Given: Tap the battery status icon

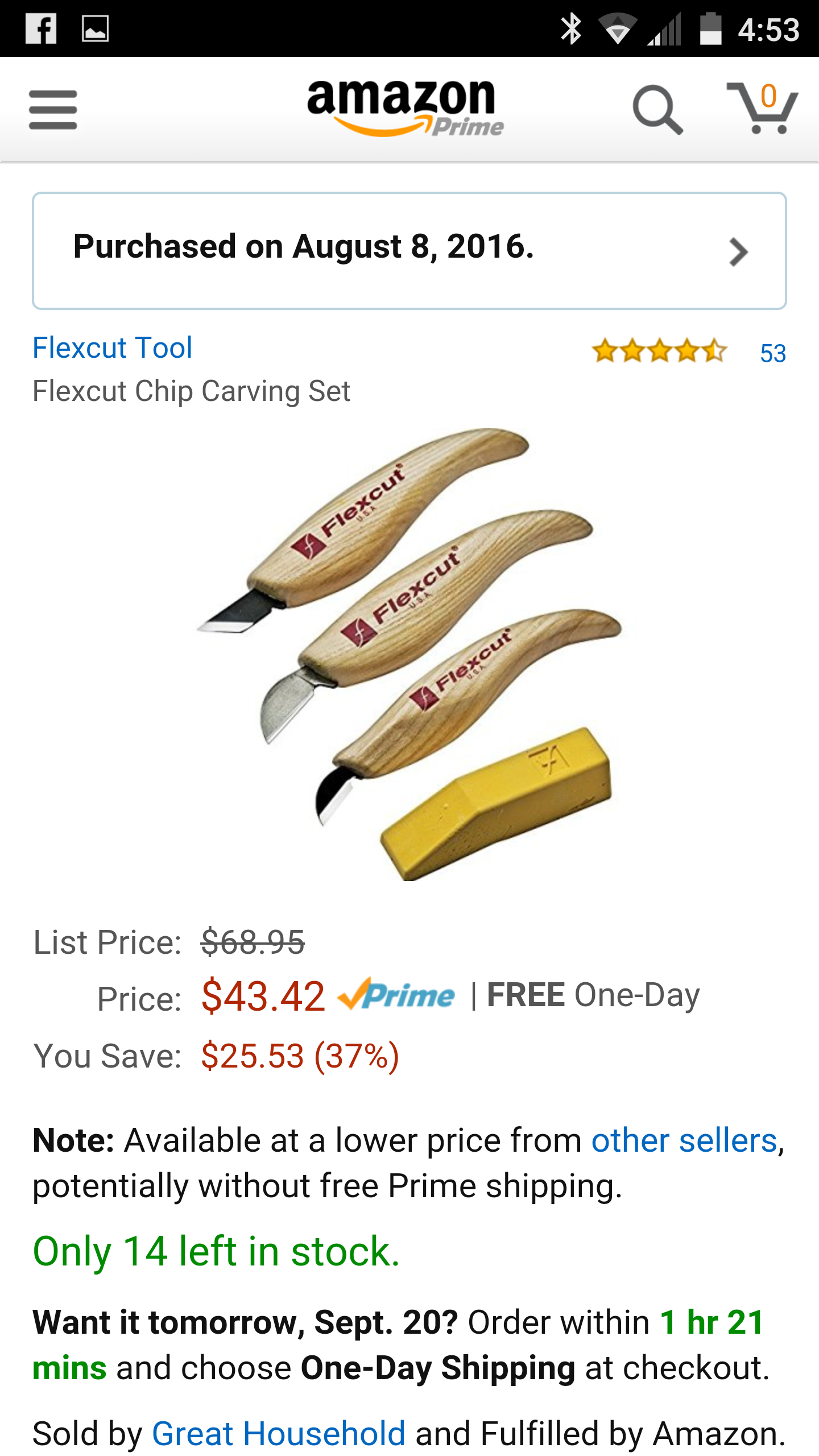Looking at the screenshot, I should [x=710, y=28].
